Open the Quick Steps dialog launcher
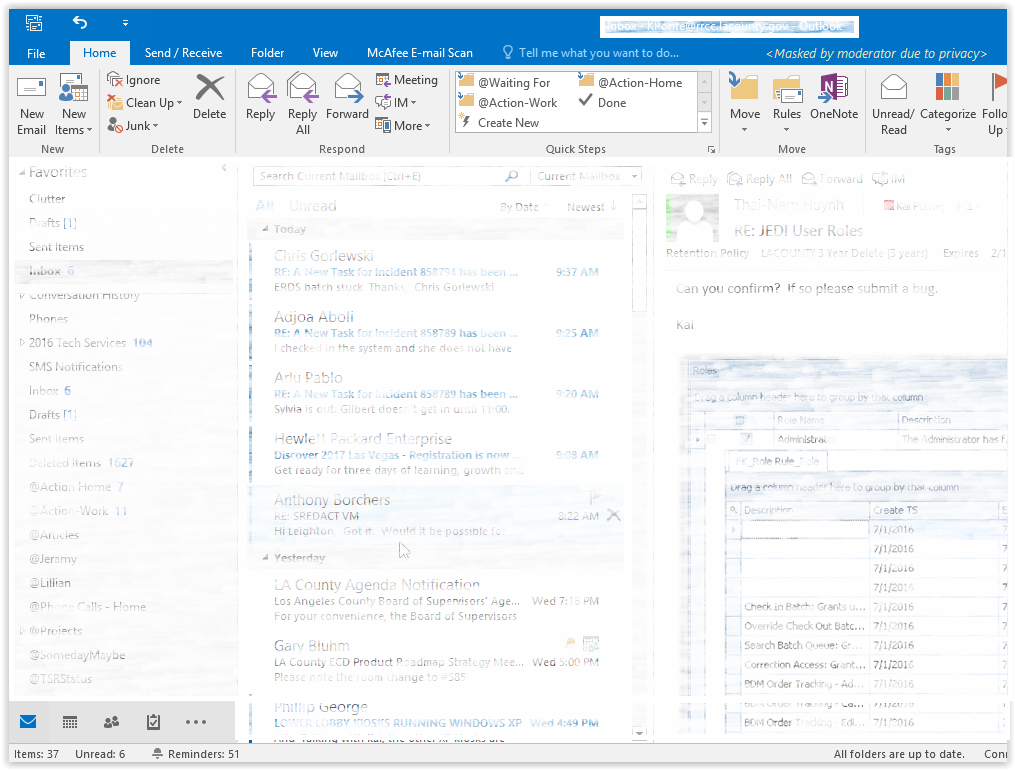 (711, 149)
